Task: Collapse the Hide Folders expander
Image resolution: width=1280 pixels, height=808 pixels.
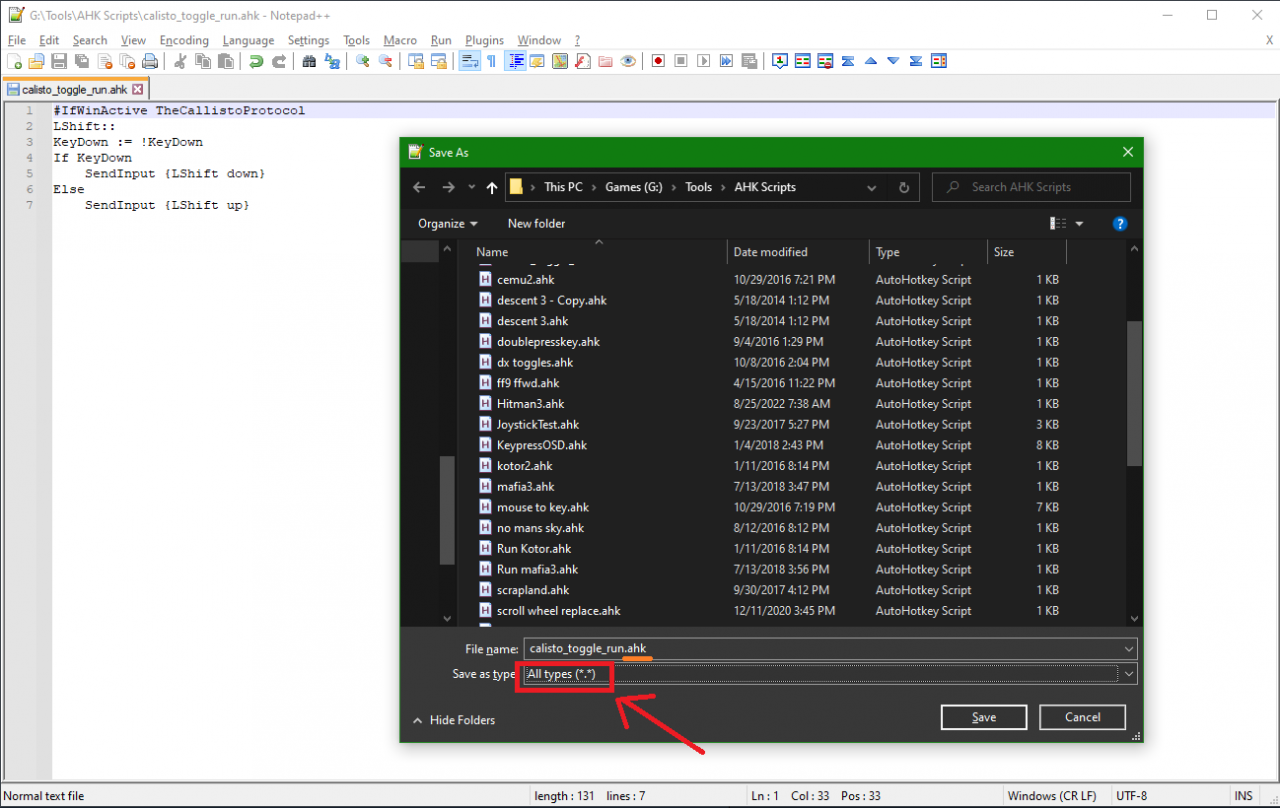Action: 453,720
